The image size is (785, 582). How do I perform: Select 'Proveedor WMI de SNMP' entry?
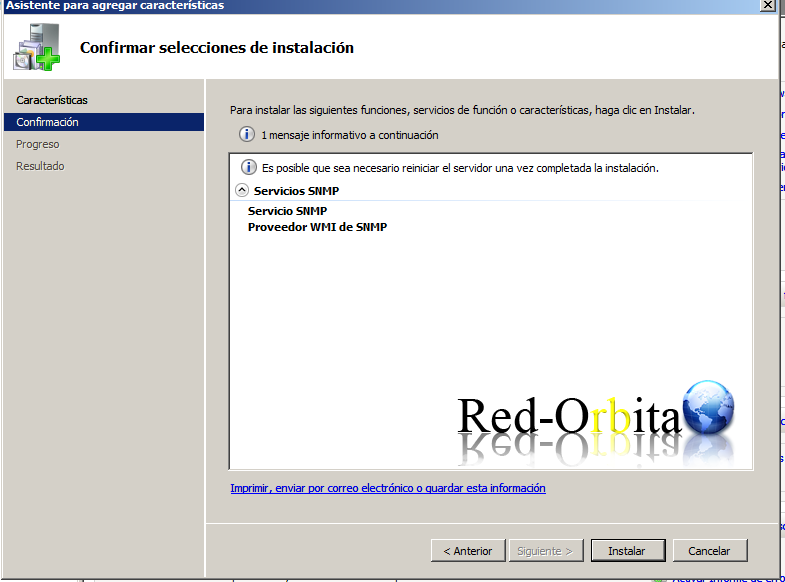[x=317, y=227]
